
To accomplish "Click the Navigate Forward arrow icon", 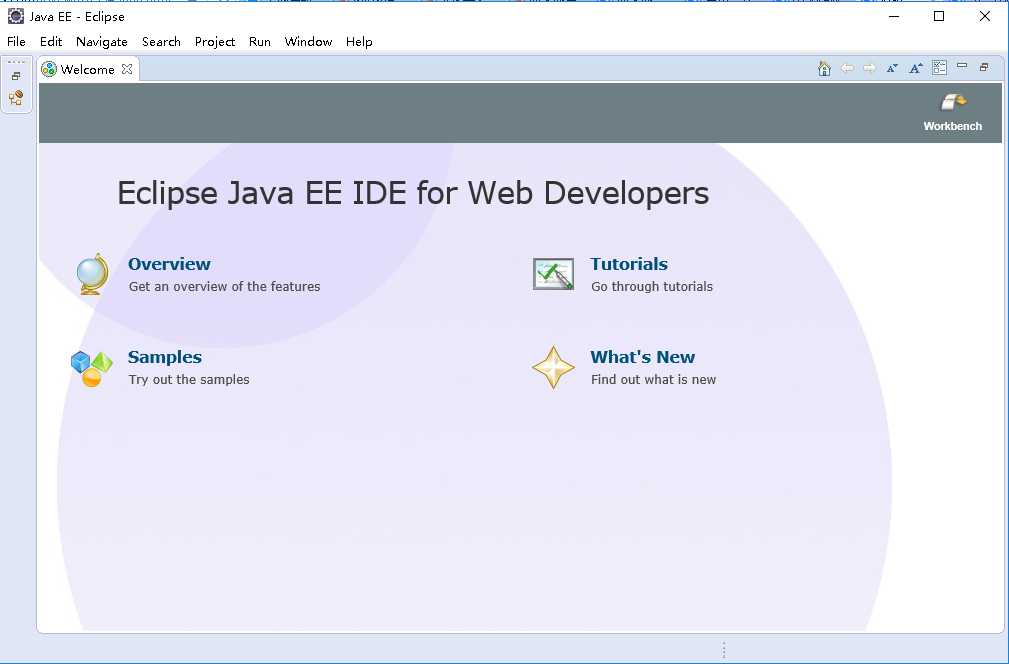I will tap(869, 68).
